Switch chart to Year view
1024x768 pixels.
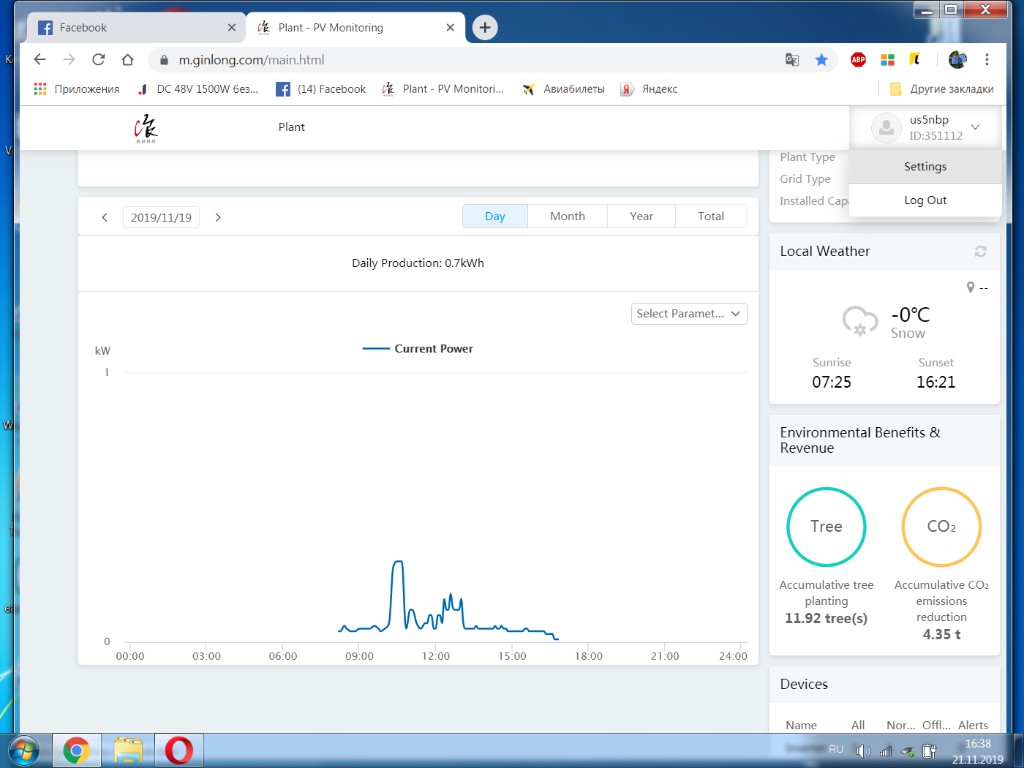click(x=641, y=216)
